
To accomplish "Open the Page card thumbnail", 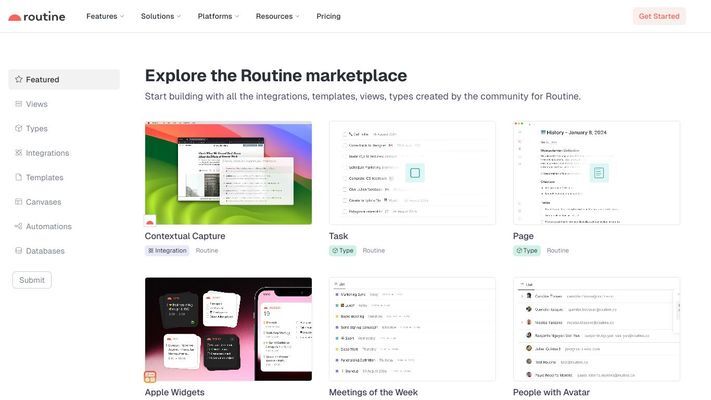I will [596, 173].
